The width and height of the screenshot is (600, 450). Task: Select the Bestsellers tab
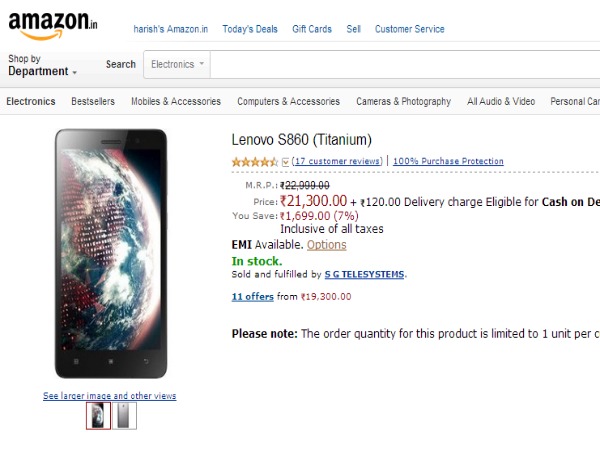[93, 101]
